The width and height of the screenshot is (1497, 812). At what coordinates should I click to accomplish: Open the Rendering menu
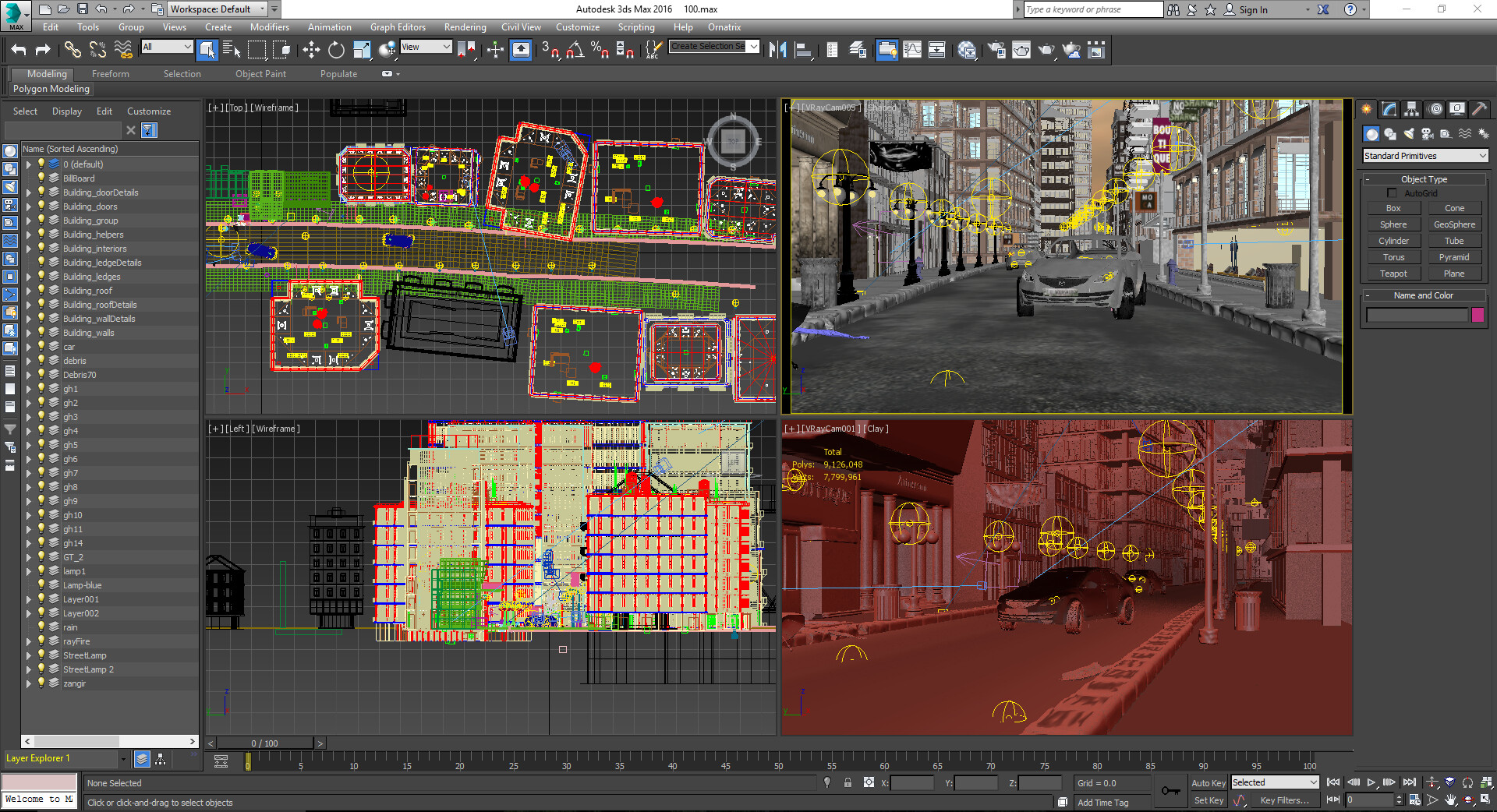[x=465, y=27]
